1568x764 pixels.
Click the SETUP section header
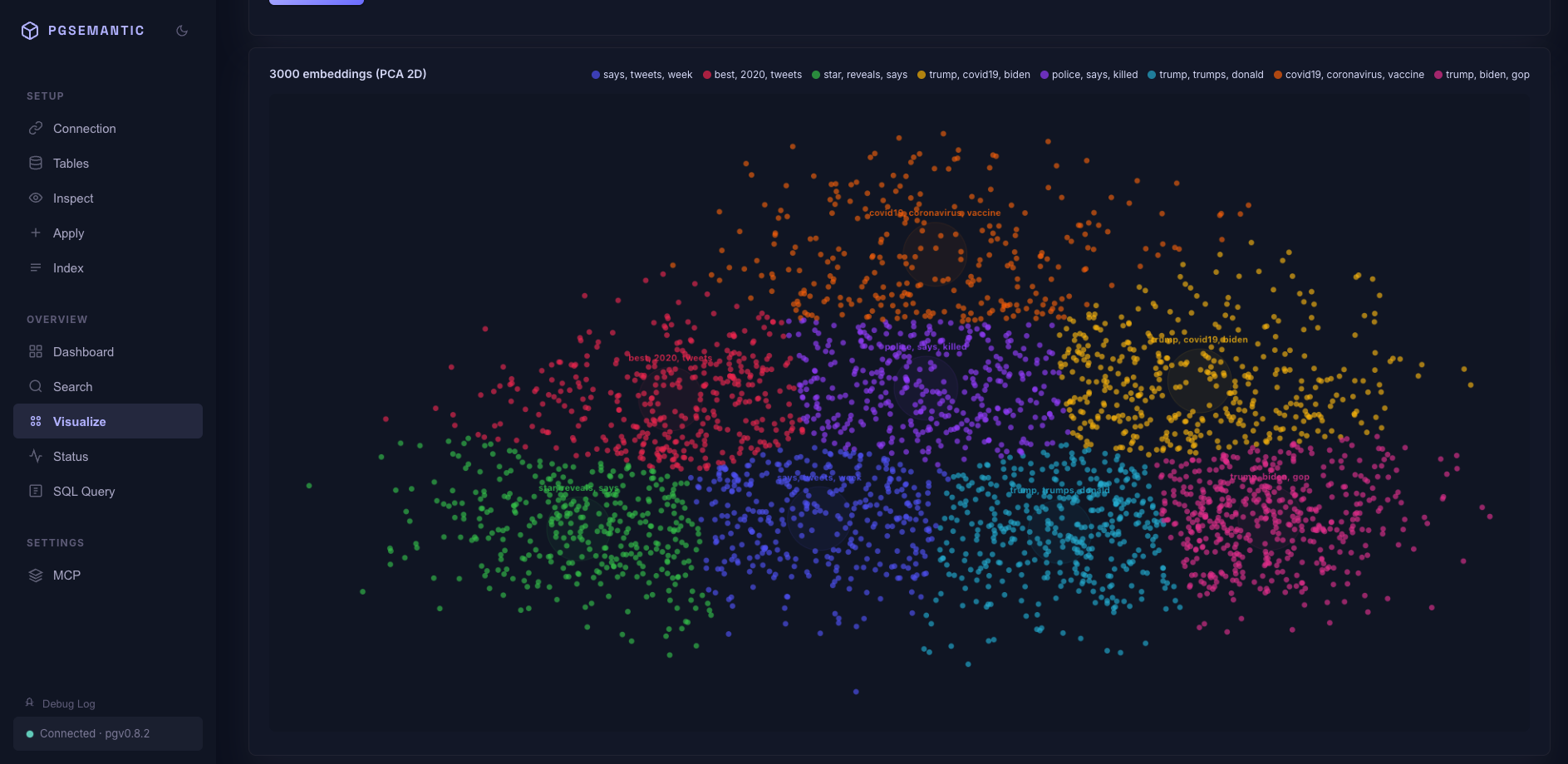coord(45,96)
